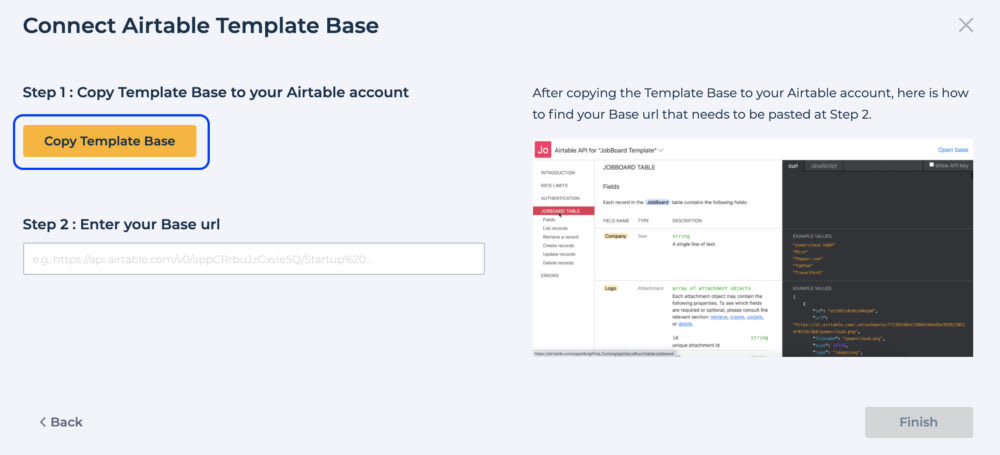Select the "Connect Airtable Template Base" title
The image size is (1000, 455).
tap(201, 26)
